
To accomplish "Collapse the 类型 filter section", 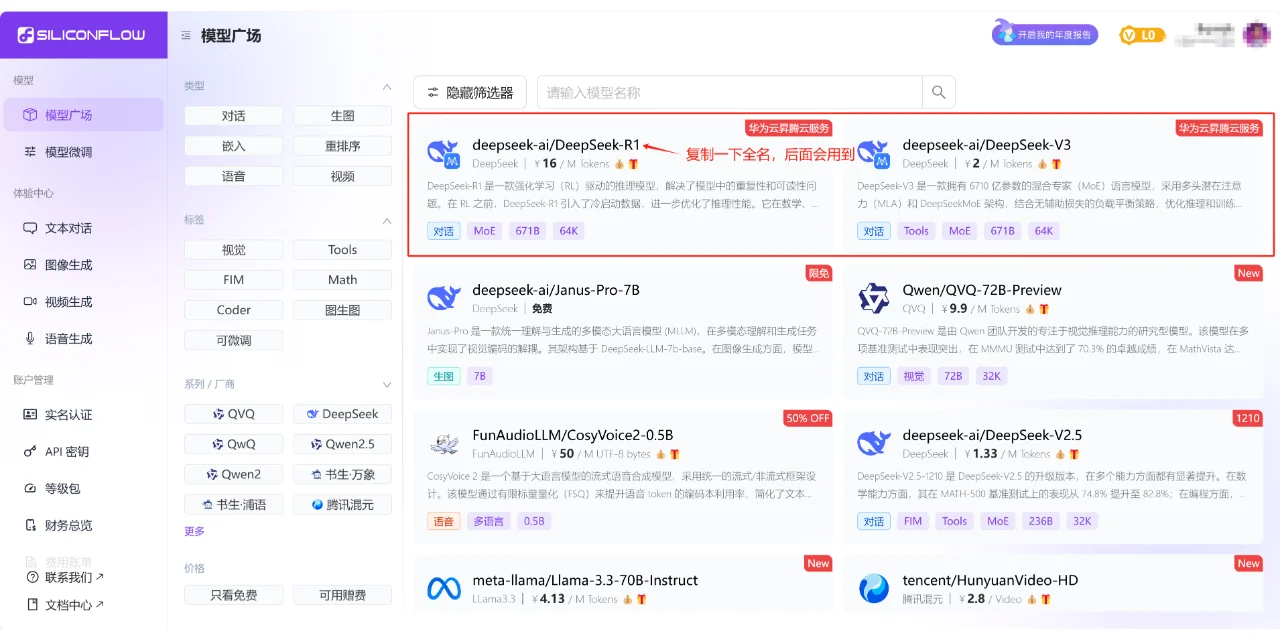I will pyautogui.click(x=387, y=87).
